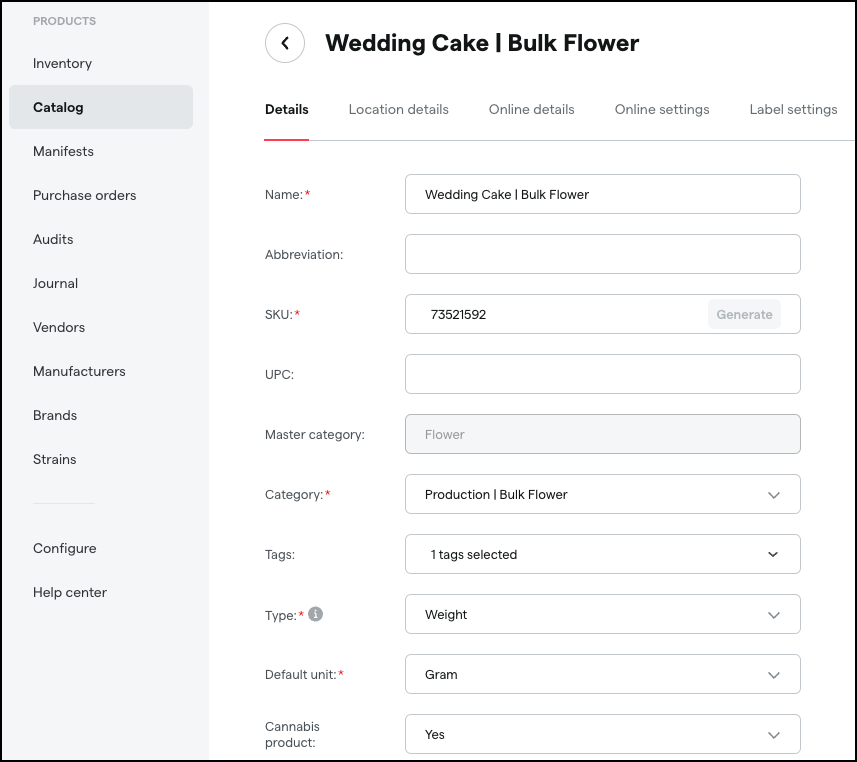Go to the Online settings tab
Viewport: 857px width, 762px height.
coord(661,109)
